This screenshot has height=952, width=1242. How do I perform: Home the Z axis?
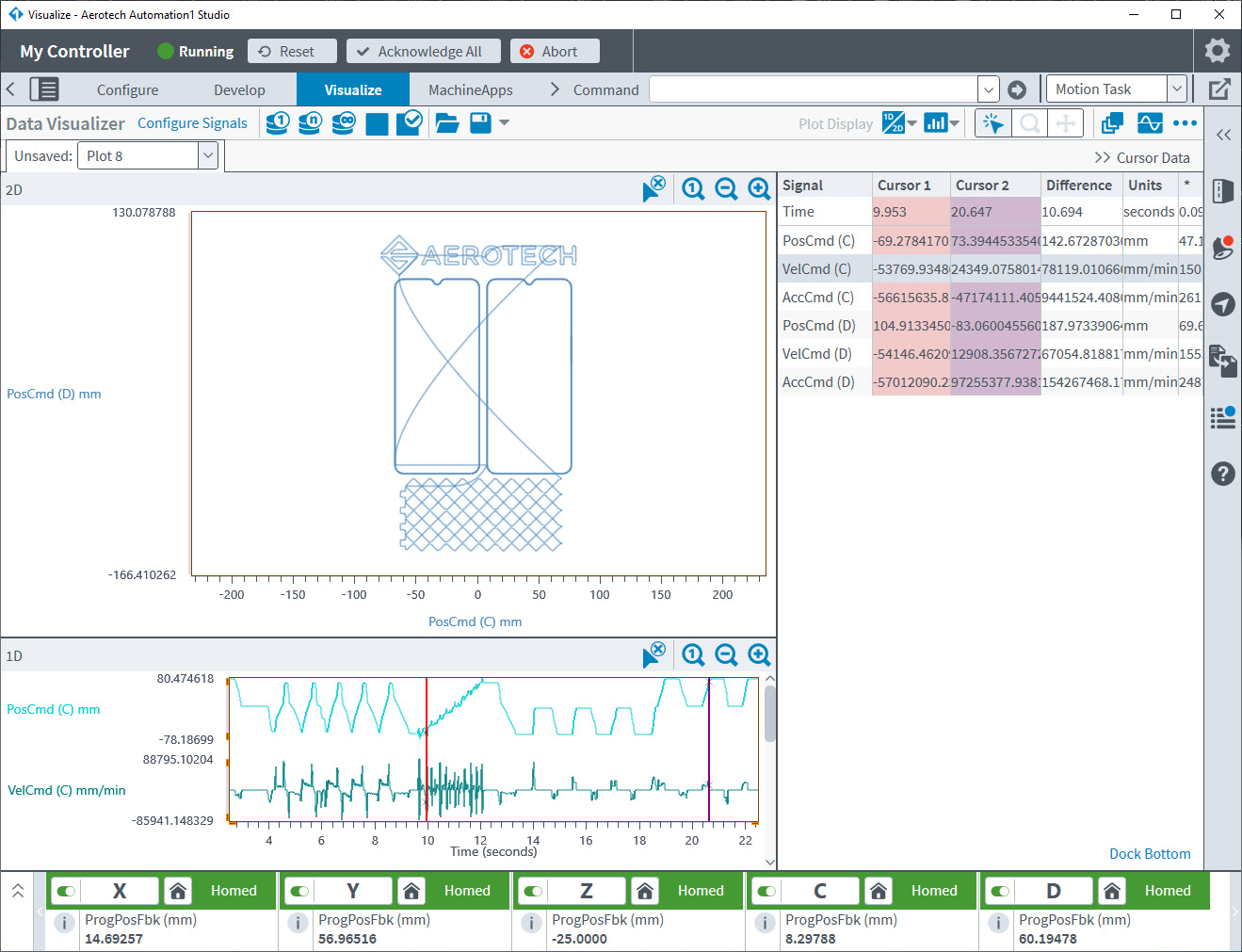click(x=645, y=891)
